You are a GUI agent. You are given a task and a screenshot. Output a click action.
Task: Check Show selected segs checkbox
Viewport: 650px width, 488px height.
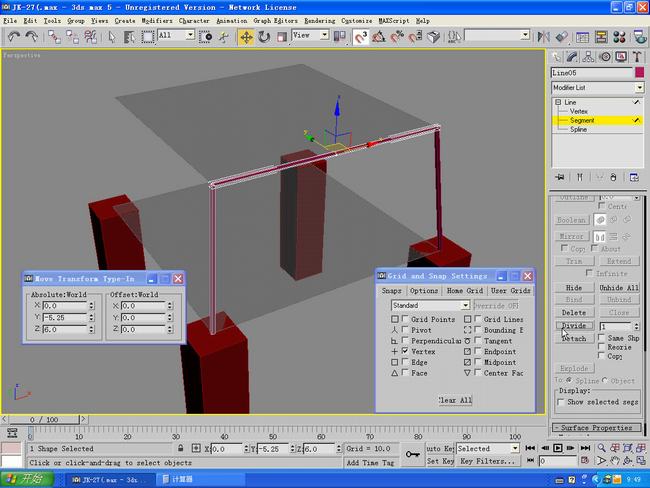pyautogui.click(x=560, y=402)
